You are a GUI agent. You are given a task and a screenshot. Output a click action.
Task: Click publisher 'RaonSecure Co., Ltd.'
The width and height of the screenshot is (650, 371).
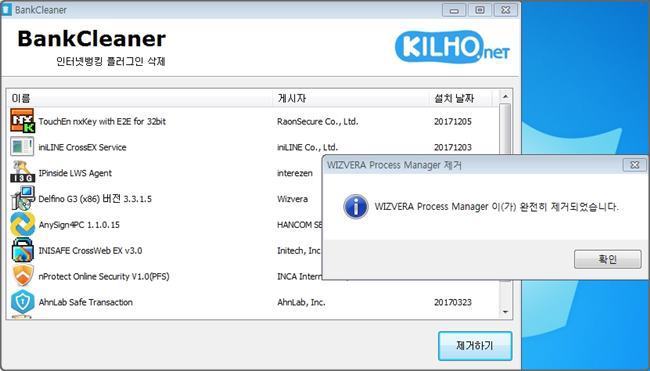[x=318, y=121]
